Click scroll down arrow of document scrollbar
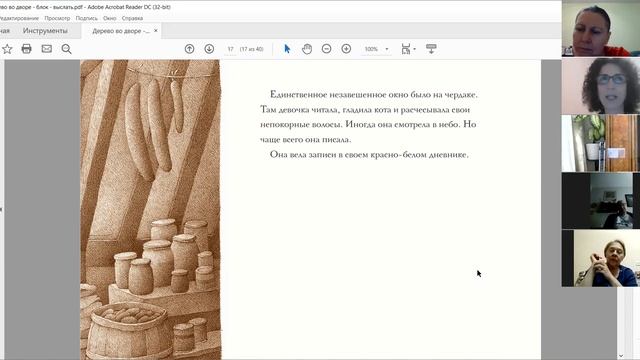 621,356
